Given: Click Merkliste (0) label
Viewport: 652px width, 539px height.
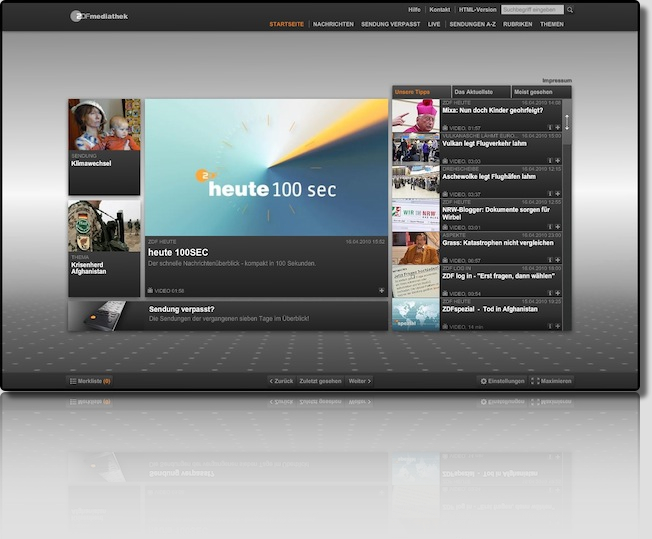Looking at the screenshot, I should pyautogui.click(x=94, y=381).
